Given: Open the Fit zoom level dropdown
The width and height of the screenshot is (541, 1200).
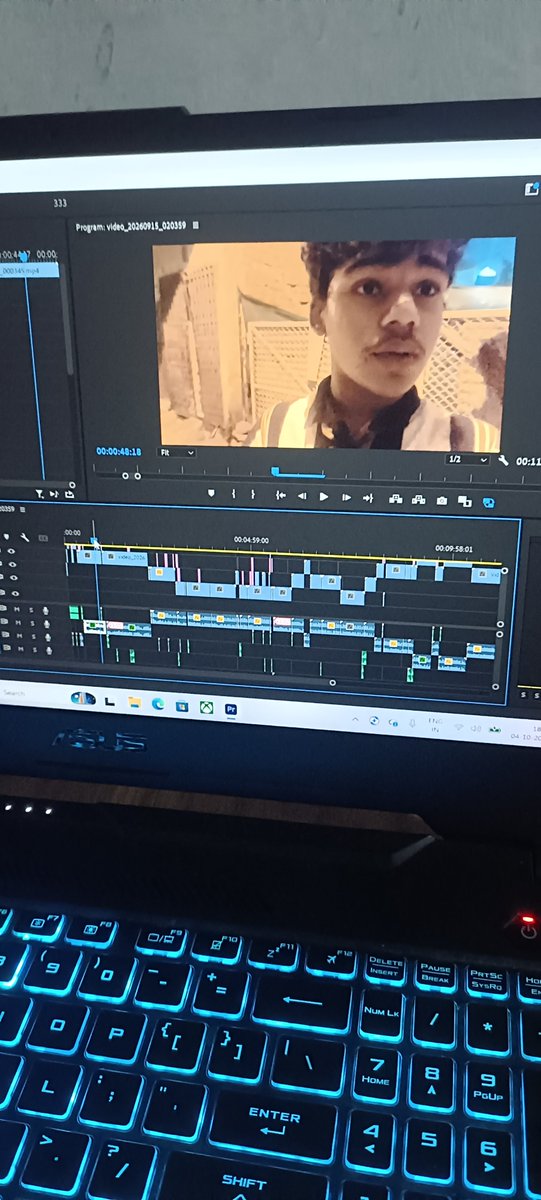Looking at the screenshot, I should [x=178, y=452].
